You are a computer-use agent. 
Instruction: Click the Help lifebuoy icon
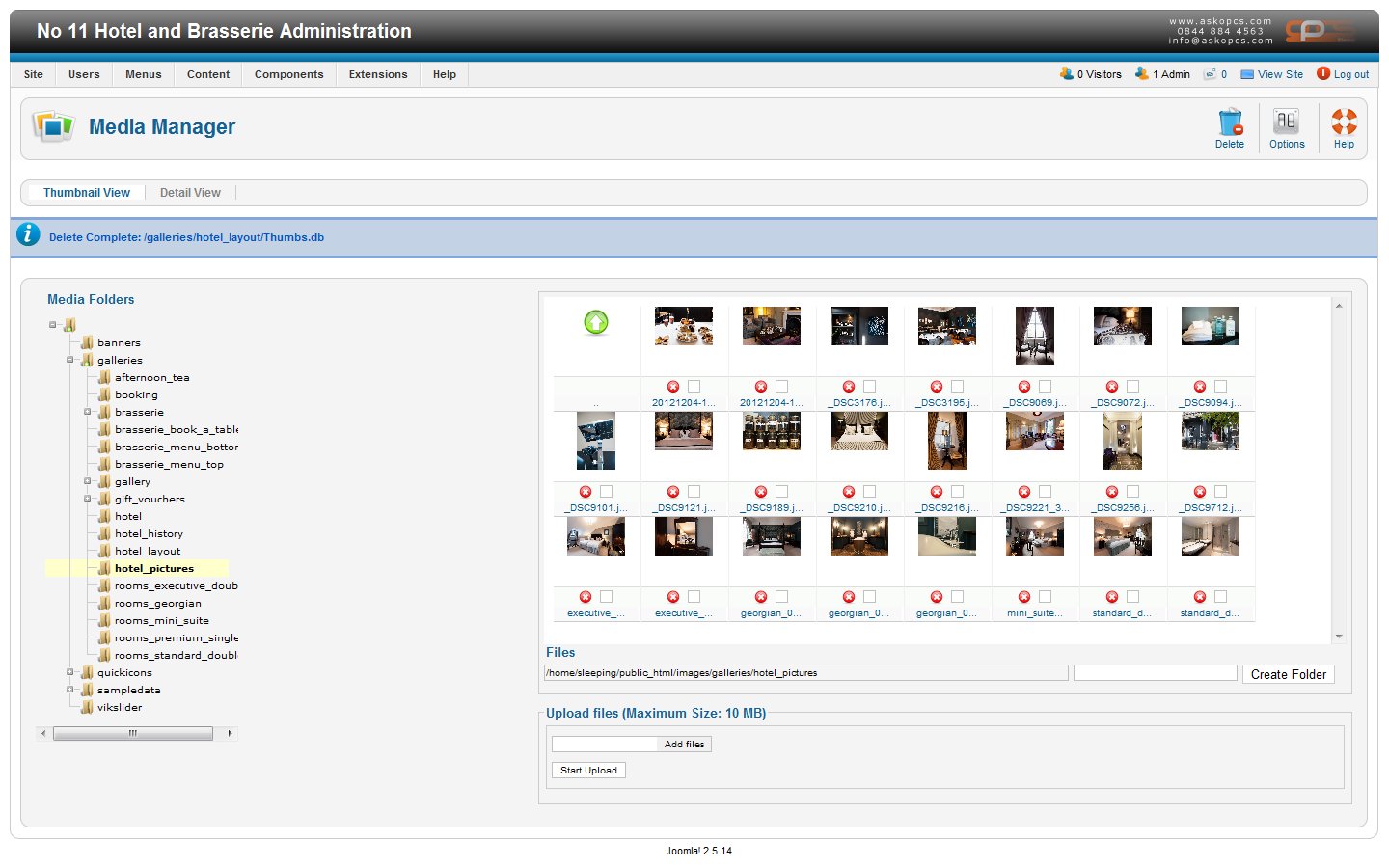click(1344, 123)
